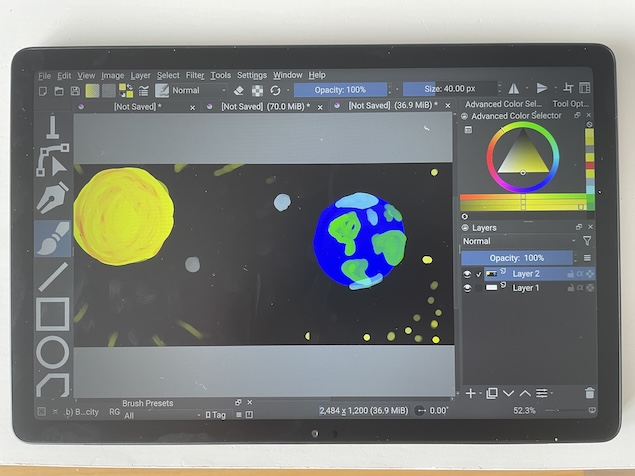Open the File menu
This screenshot has height=476, width=635.
pyautogui.click(x=45, y=76)
